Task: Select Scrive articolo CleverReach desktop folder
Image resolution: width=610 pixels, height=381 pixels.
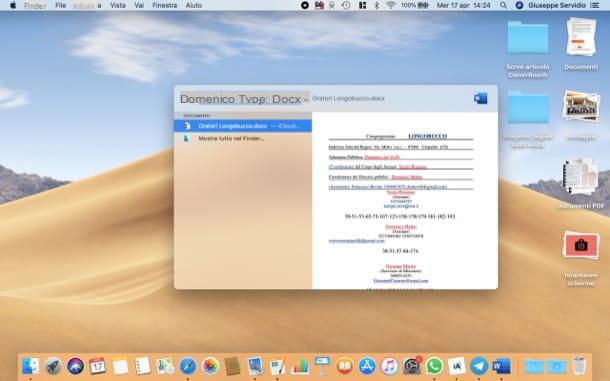Action: (x=528, y=50)
